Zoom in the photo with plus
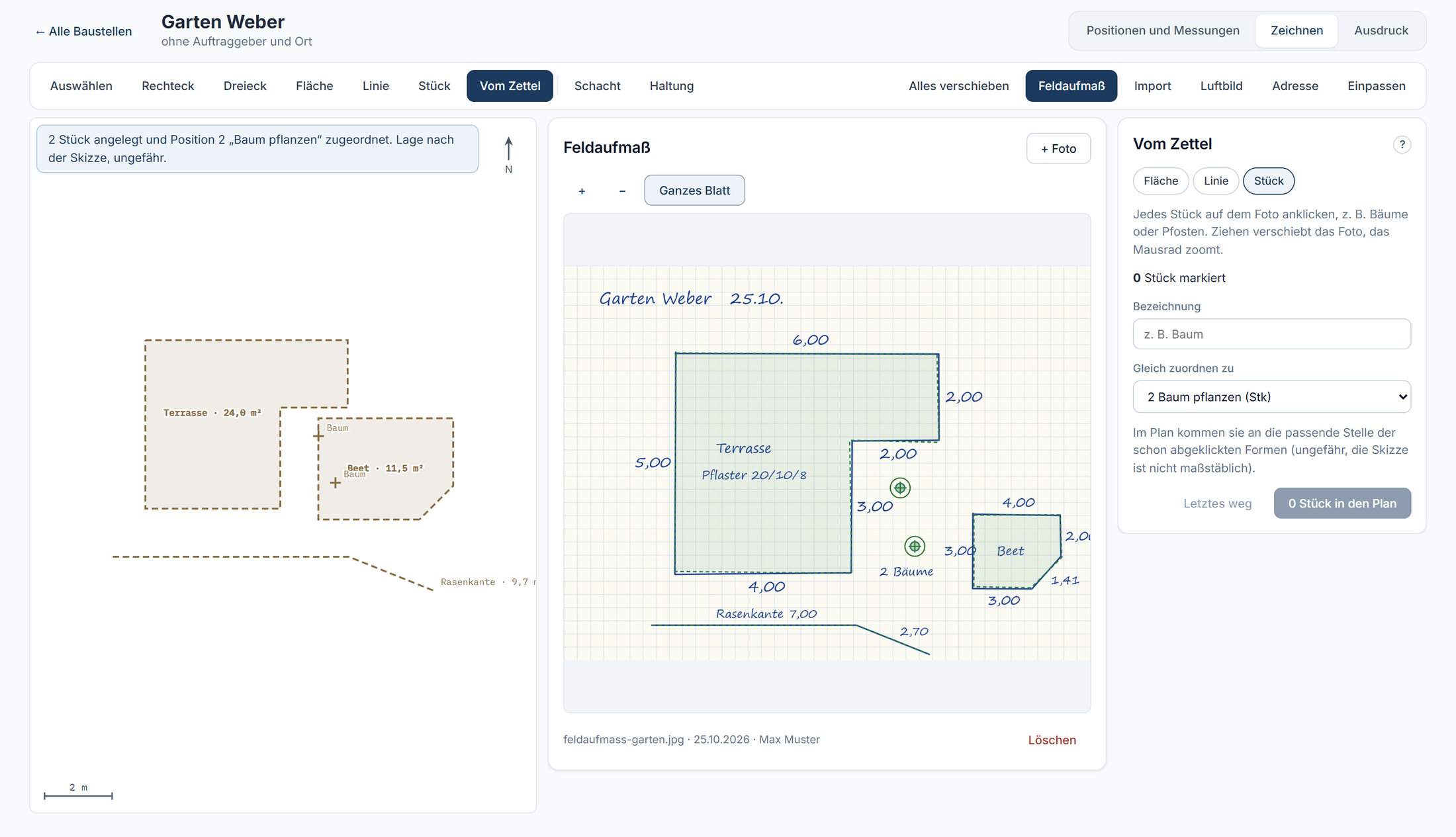Image resolution: width=1456 pixels, height=837 pixels. pyautogui.click(x=582, y=191)
